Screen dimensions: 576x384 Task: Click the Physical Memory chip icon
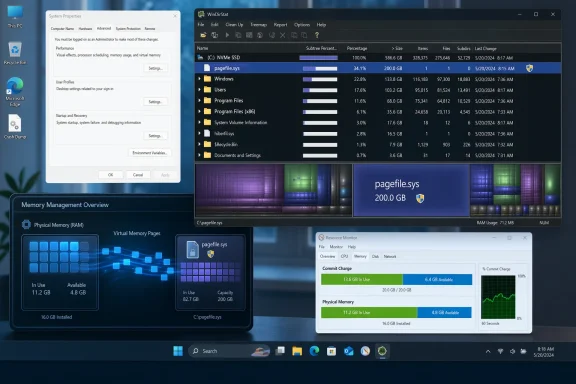click(x=26, y=225)
